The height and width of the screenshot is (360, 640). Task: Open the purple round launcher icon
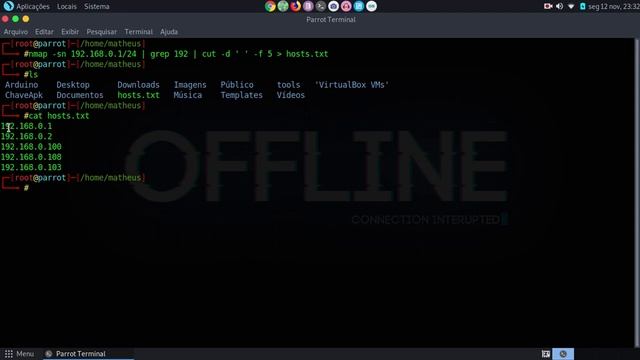pos(308,6)
